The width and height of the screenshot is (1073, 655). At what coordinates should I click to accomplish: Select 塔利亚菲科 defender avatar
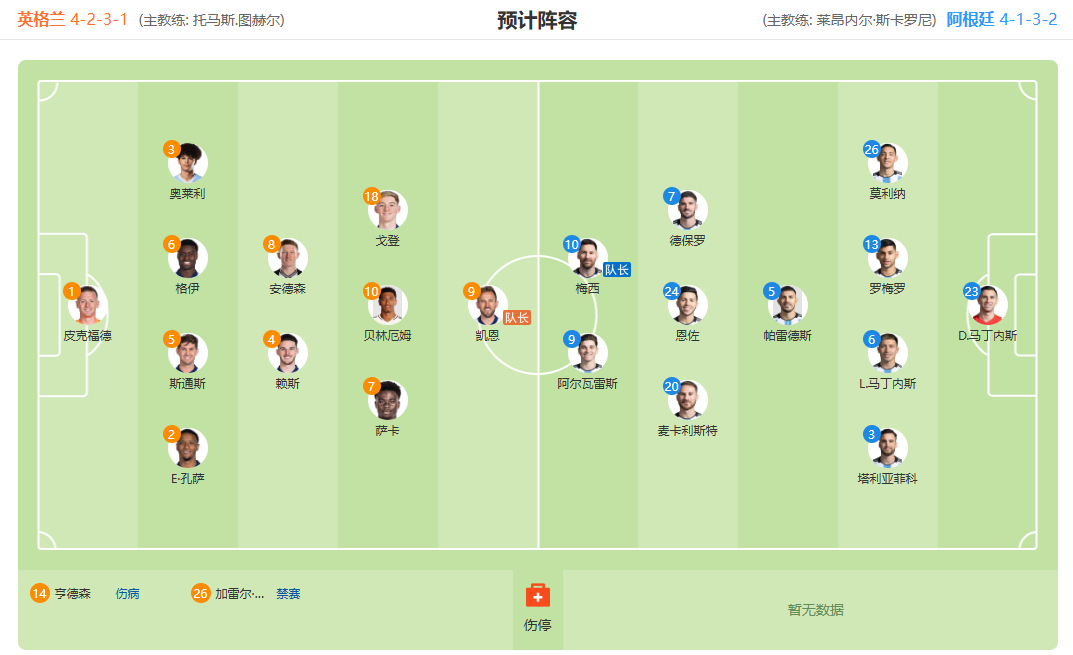[x=887, y=448]
